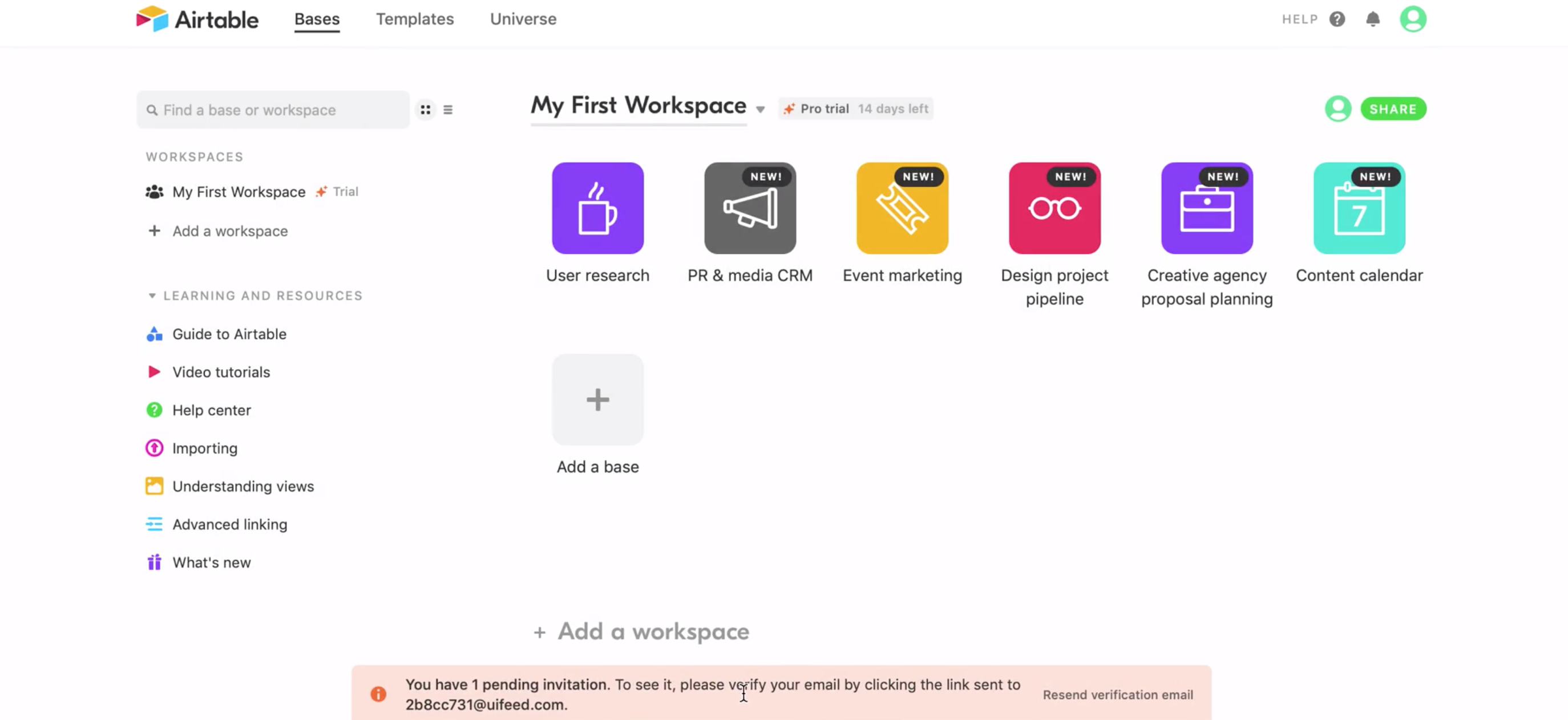The height and width of the screenshot is (720, 1568).
Task: Switch to list view of bases
Action: tap(448, 110)
